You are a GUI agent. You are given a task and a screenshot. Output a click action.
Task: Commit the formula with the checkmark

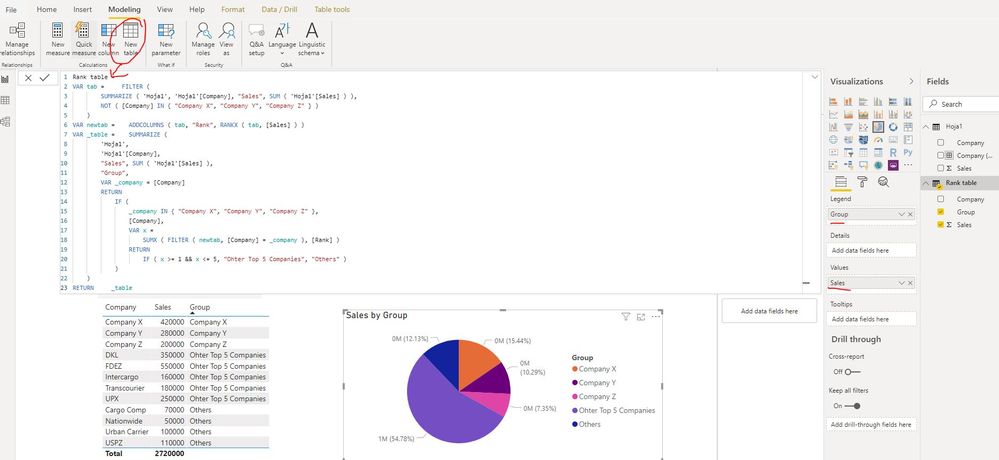(44, 78)
